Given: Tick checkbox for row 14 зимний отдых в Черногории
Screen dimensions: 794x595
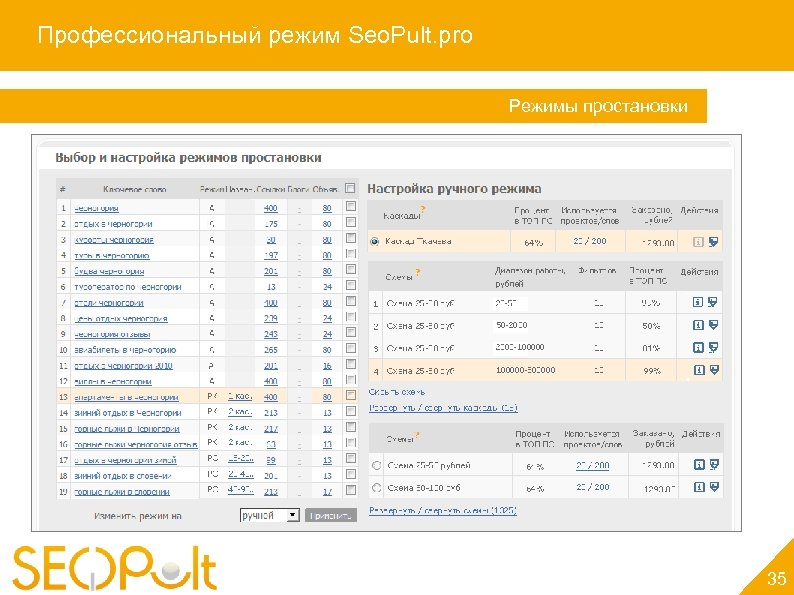Looking at the screenshot, I should point(350,411).
